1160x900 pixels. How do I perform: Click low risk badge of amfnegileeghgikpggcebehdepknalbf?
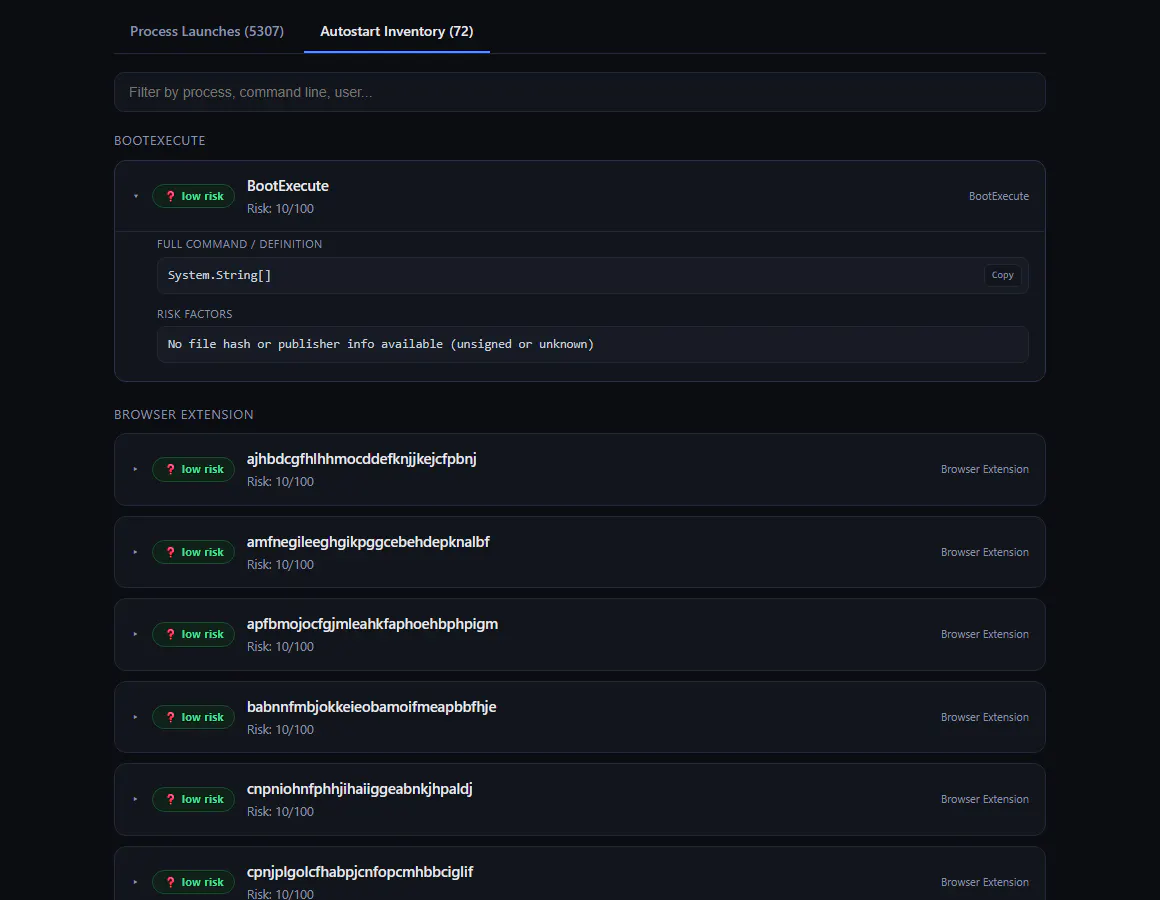[193, 552]
